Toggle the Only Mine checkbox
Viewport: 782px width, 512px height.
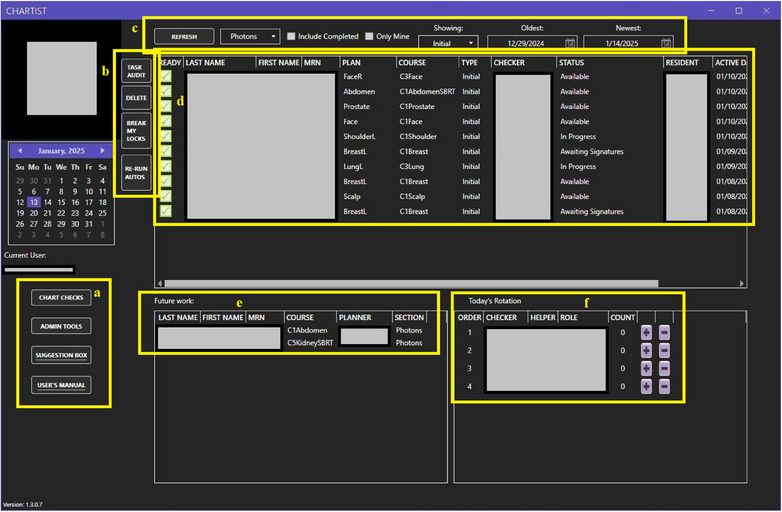pyautogui.click(x=369, y=36)
